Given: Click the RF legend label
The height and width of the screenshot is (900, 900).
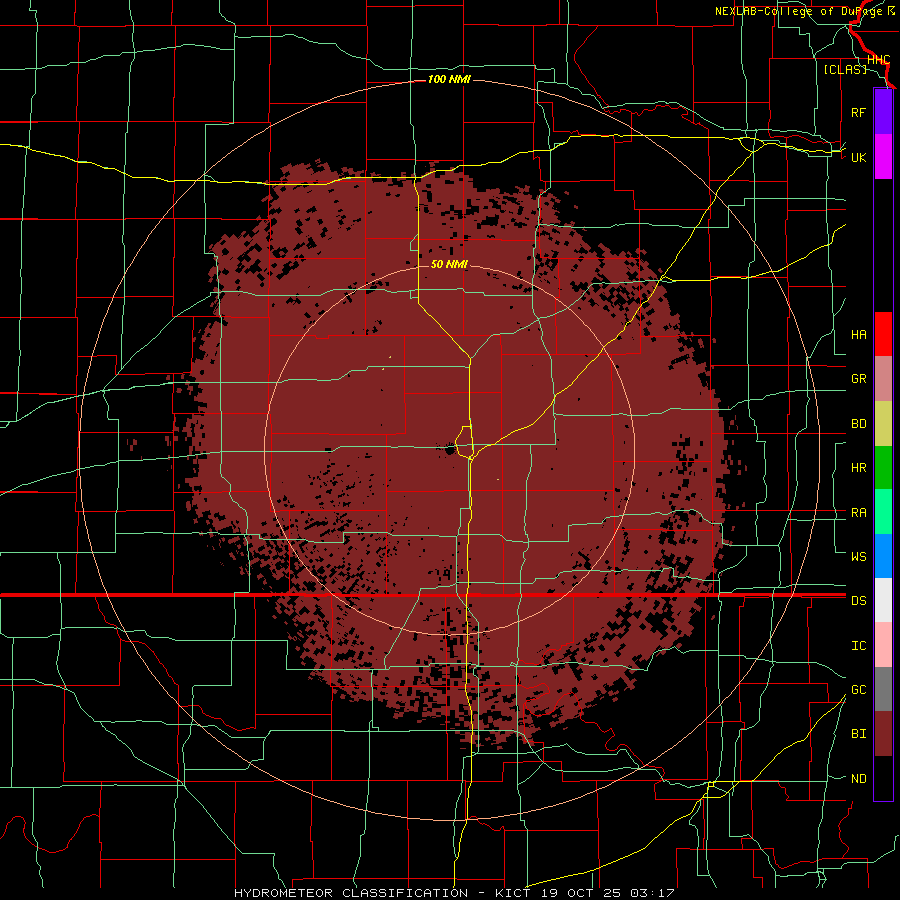Looking at the screenshot, I should click(858, 112).
